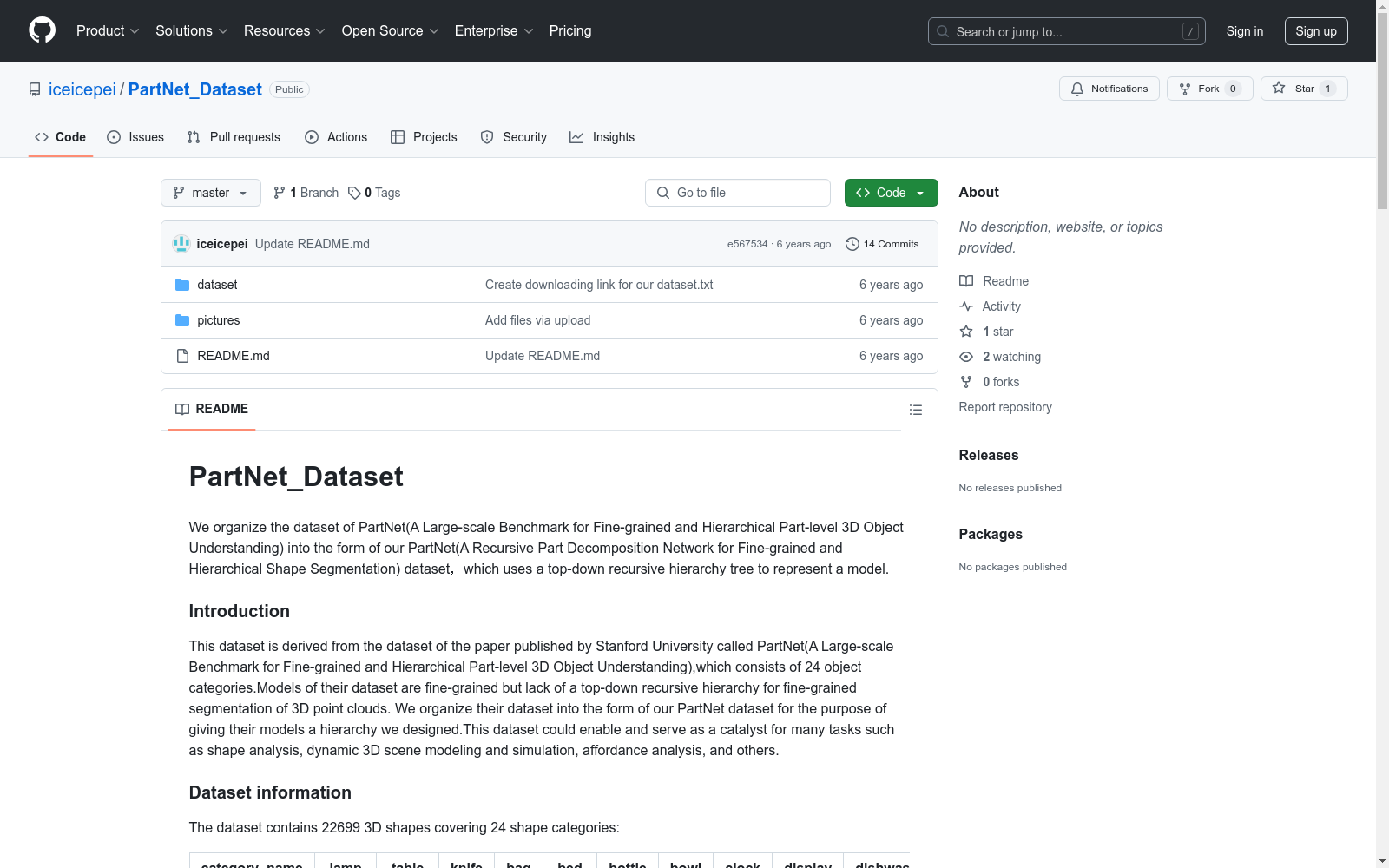Open commit 'Add files via upload'
Screen dimensions: 1389x868
point(538,320)
